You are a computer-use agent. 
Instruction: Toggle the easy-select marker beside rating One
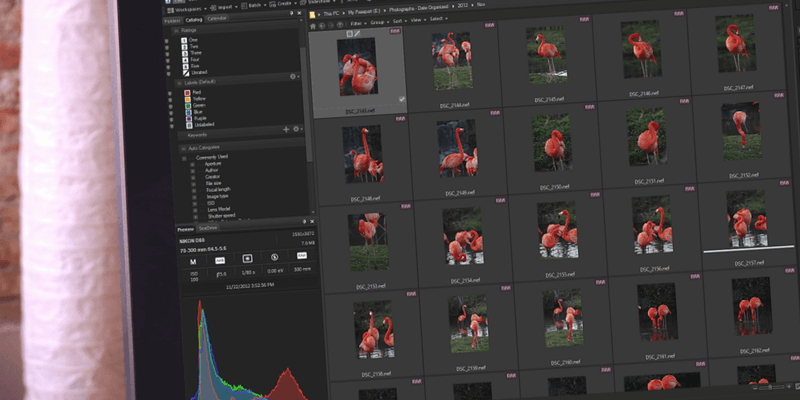tap(167, 41)
